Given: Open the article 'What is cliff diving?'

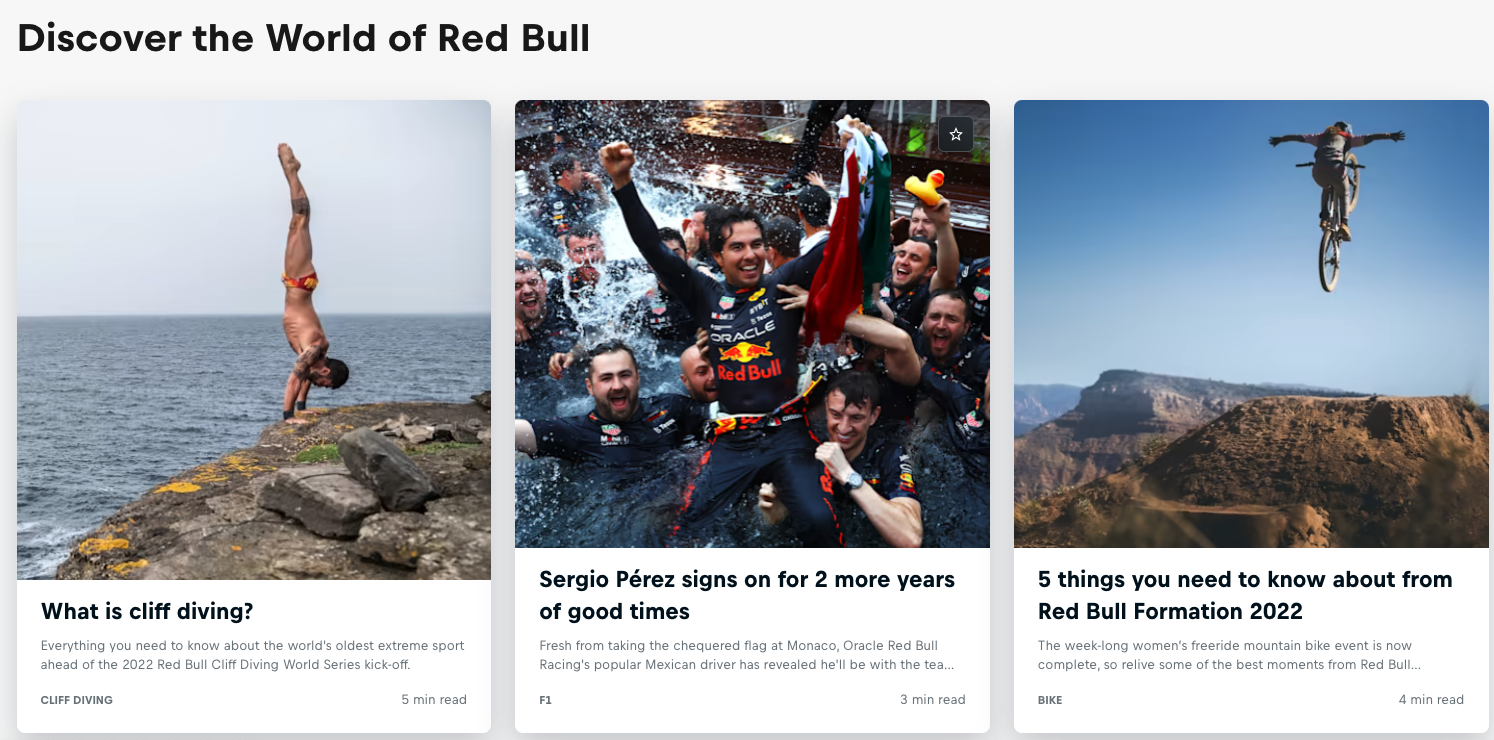Looking at the screenshot, I should (x=146, y=611).
